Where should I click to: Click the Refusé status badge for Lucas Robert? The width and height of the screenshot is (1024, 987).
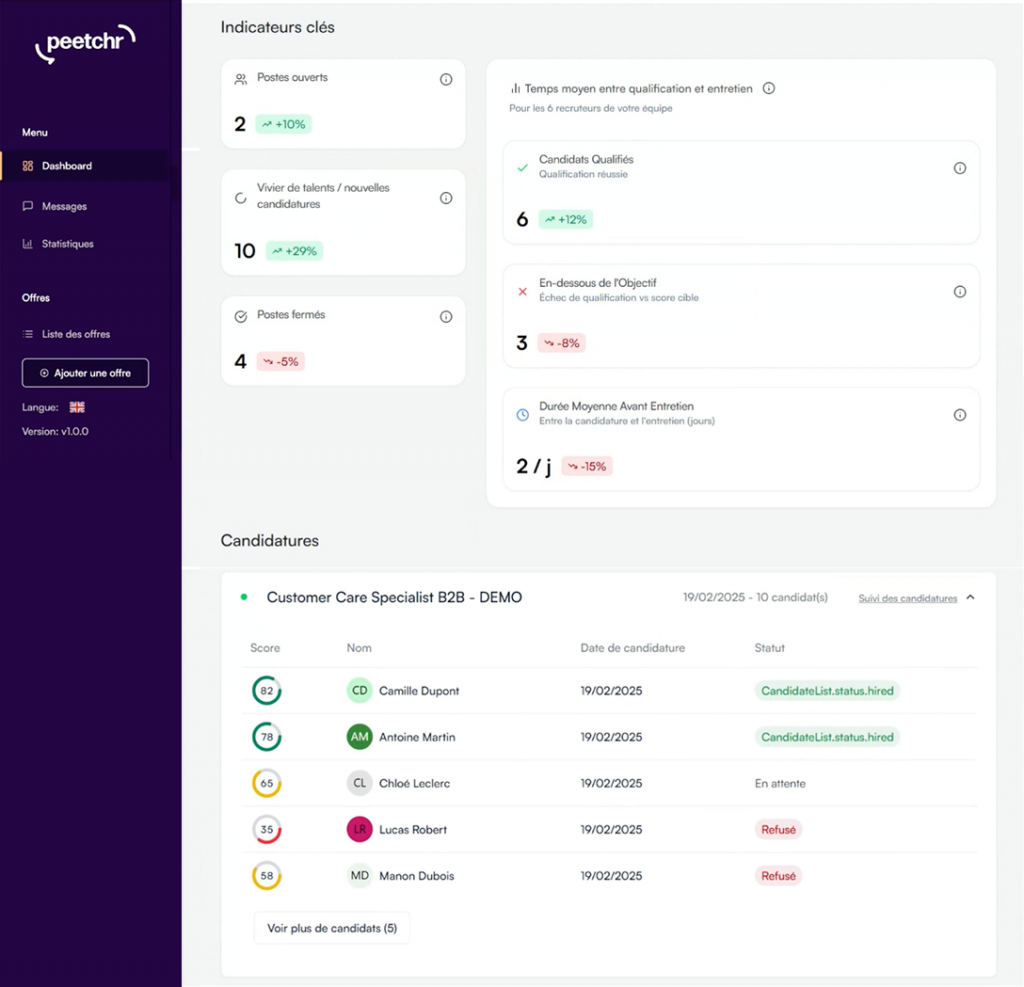pos(778,829)
